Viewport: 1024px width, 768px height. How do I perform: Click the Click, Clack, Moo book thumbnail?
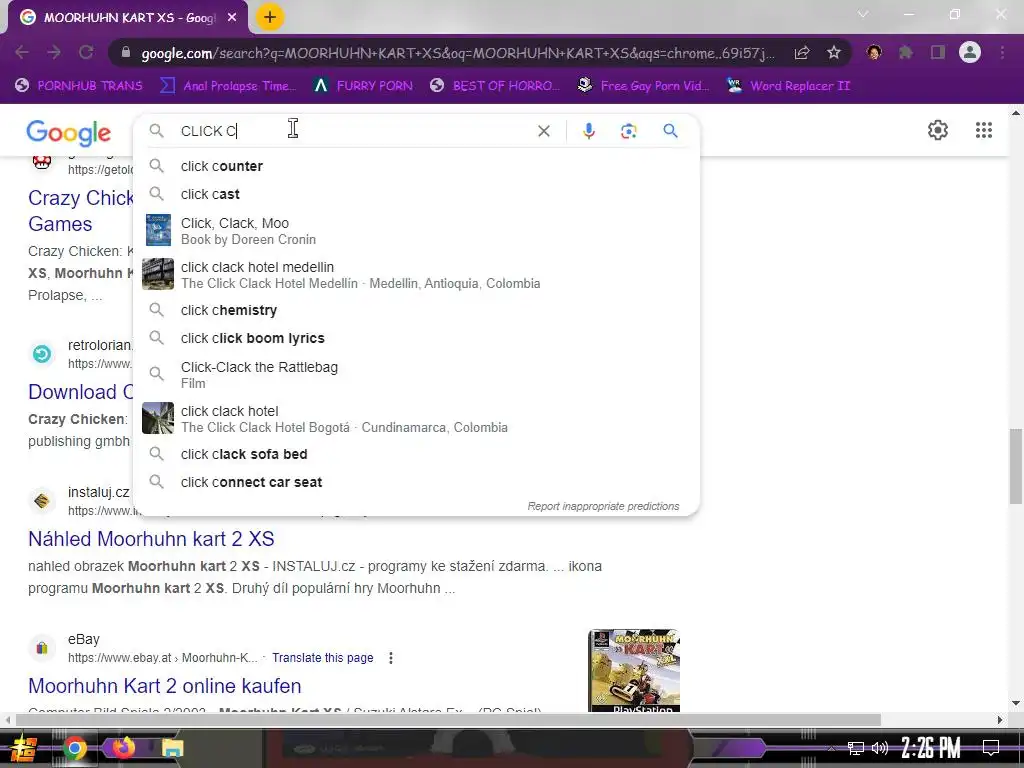click(158, 230)
